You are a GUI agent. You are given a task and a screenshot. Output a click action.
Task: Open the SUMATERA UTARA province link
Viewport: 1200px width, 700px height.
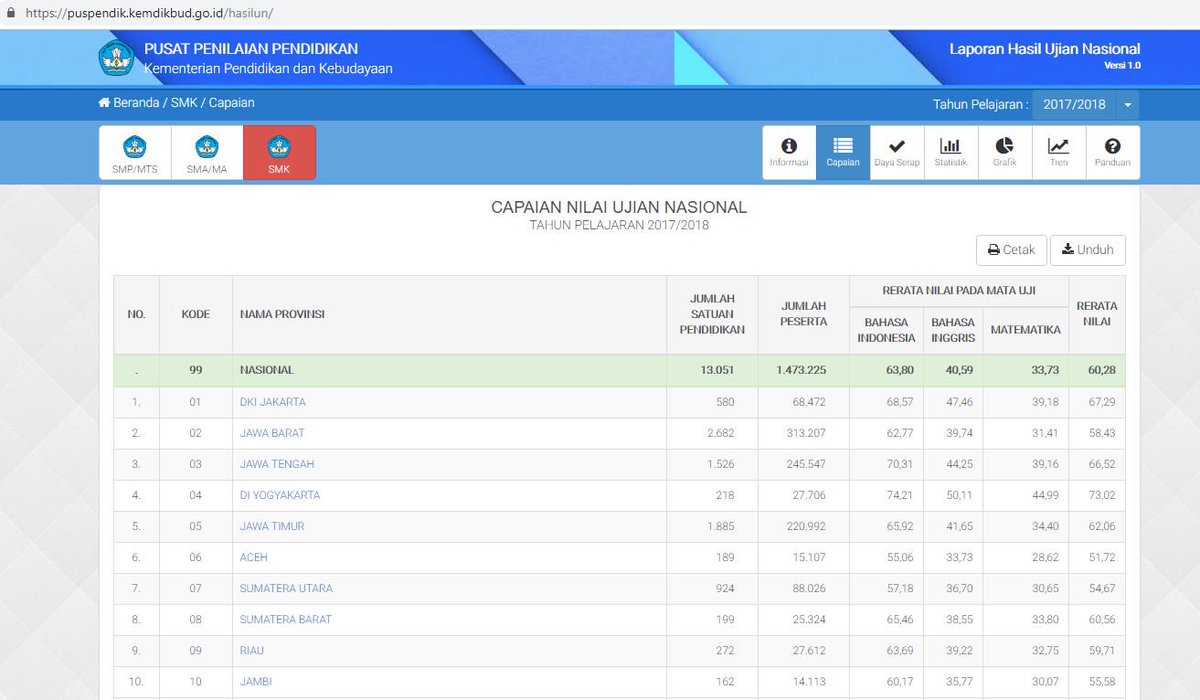[x=286, y=588]
